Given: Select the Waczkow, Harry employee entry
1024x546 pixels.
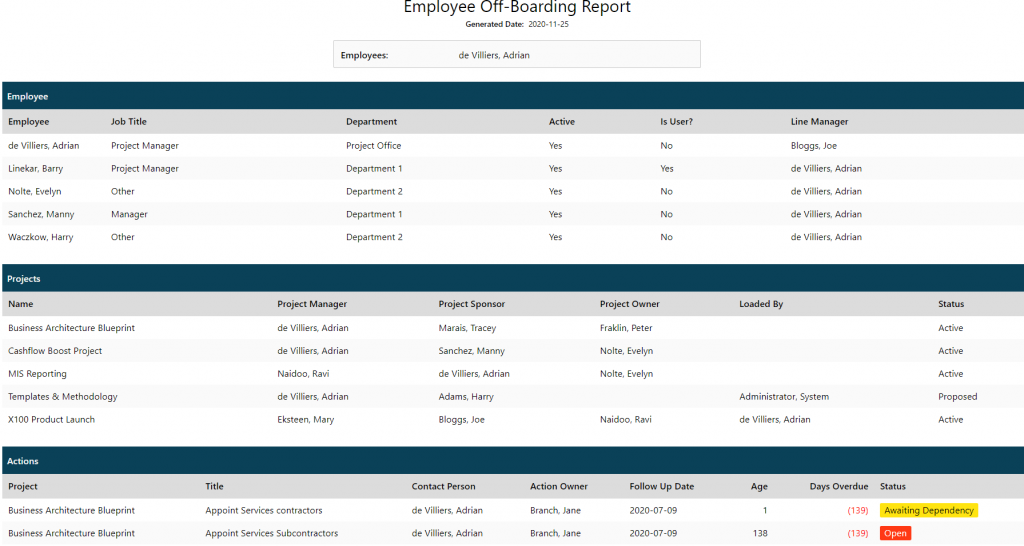Looking at the screenshot, I should (x=40, y=238).
